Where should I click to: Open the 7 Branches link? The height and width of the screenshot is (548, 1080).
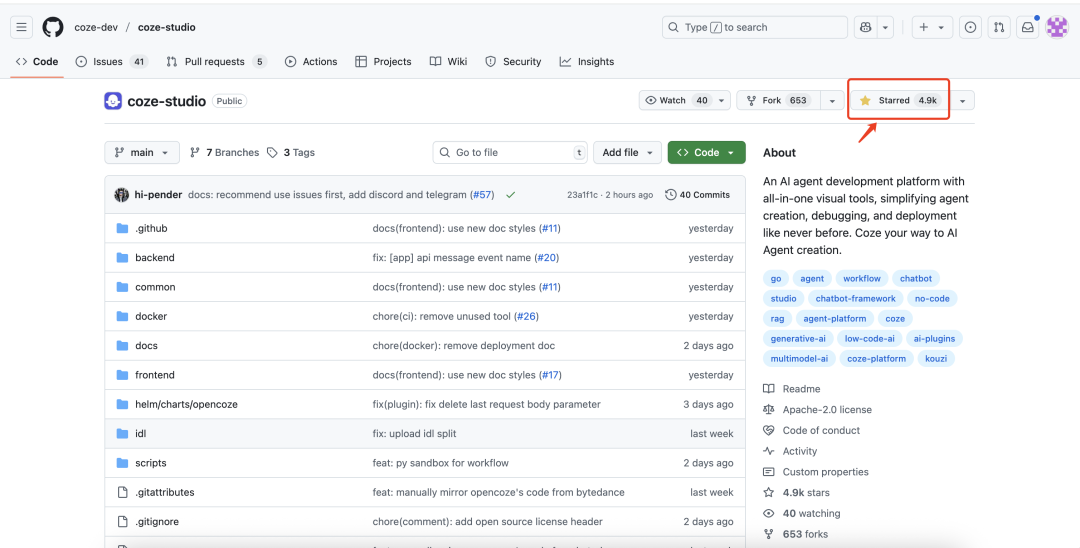pyautogui.click(x=225, y=152)
